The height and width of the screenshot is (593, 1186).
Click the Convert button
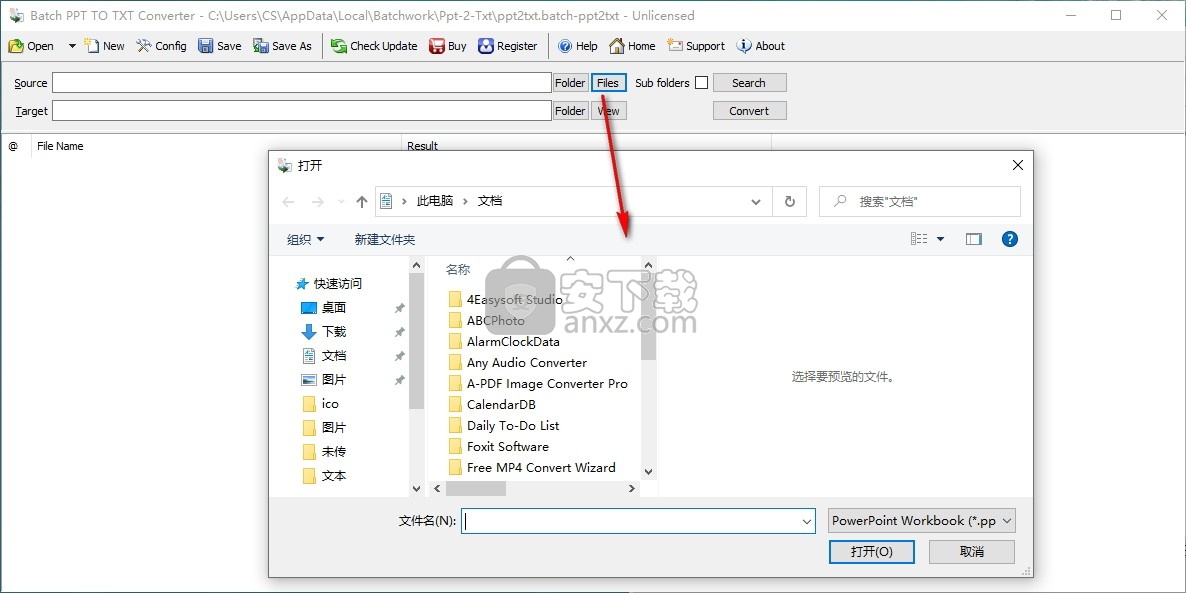pos(749,111)
